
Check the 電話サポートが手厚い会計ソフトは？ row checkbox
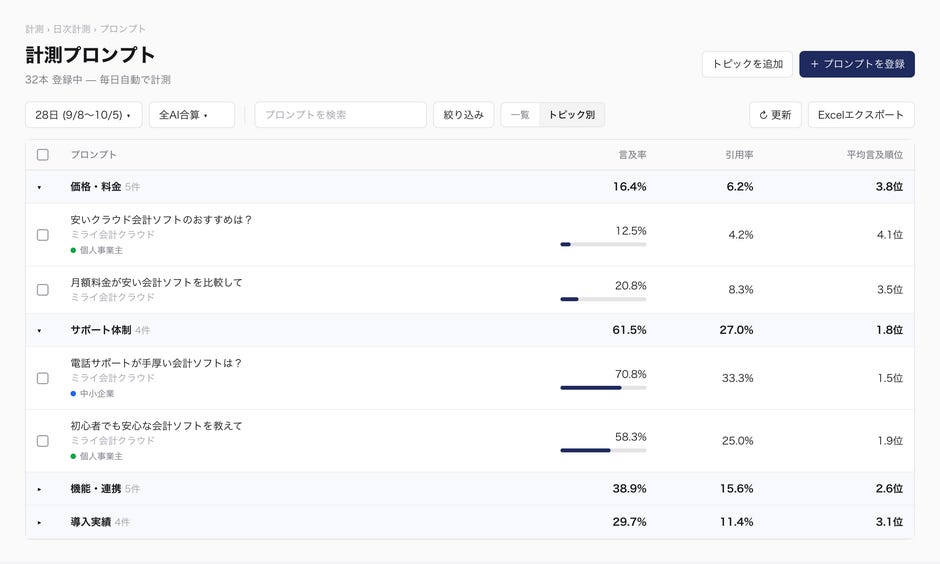click(x=43, y=378)
